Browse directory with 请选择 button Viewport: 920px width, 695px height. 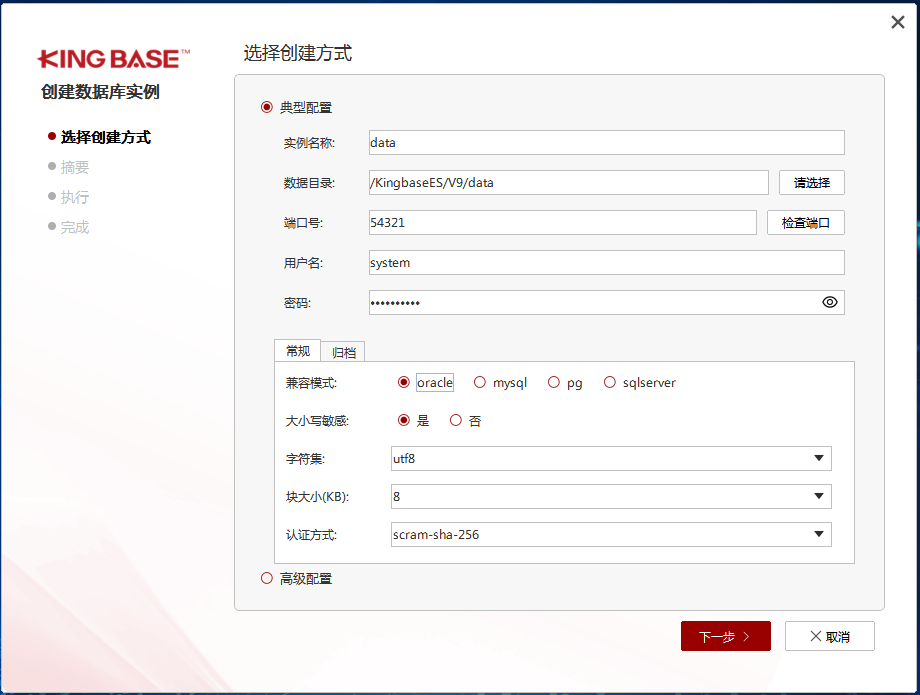(x=811, y=182)
